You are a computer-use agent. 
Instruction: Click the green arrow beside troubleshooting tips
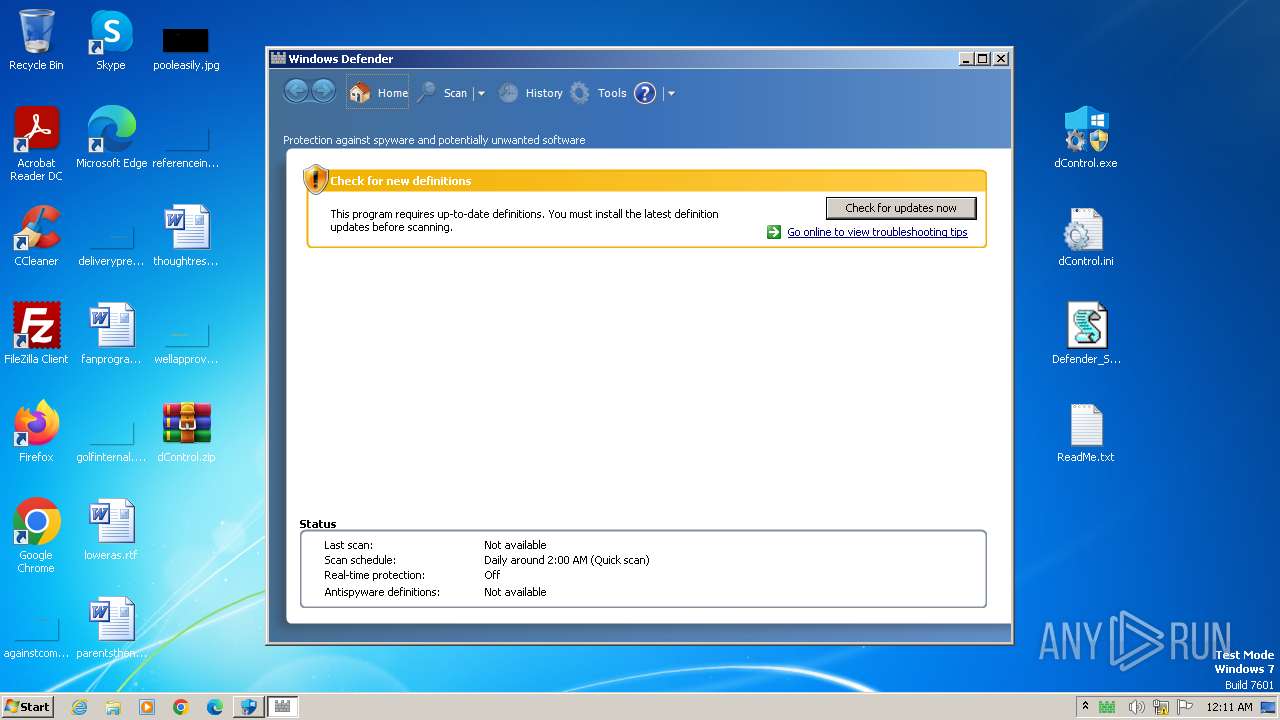coord(774,232)
